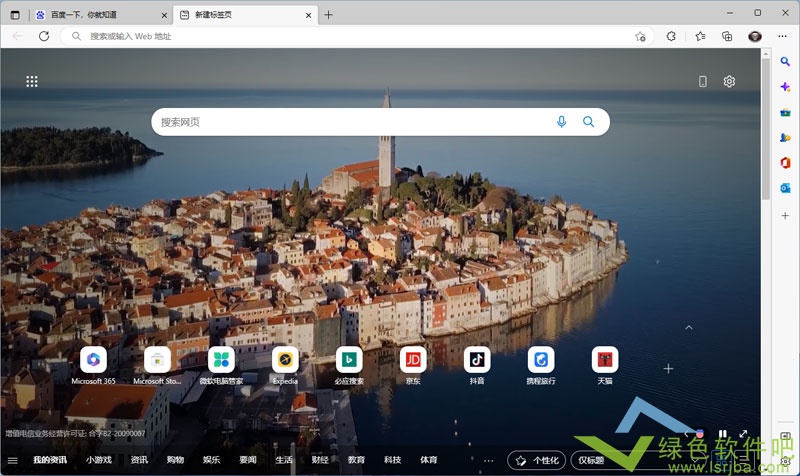Screen dimensions: 800x476
Task: Open the browser extensions puzzle icon
Action: pyautogui.click(x=671, y=36)
